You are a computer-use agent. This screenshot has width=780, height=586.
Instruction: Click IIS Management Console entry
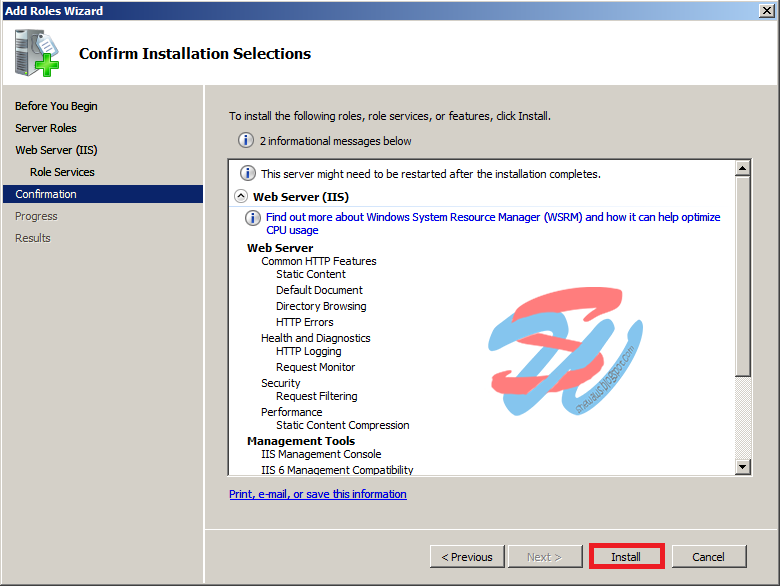point(321,454)
